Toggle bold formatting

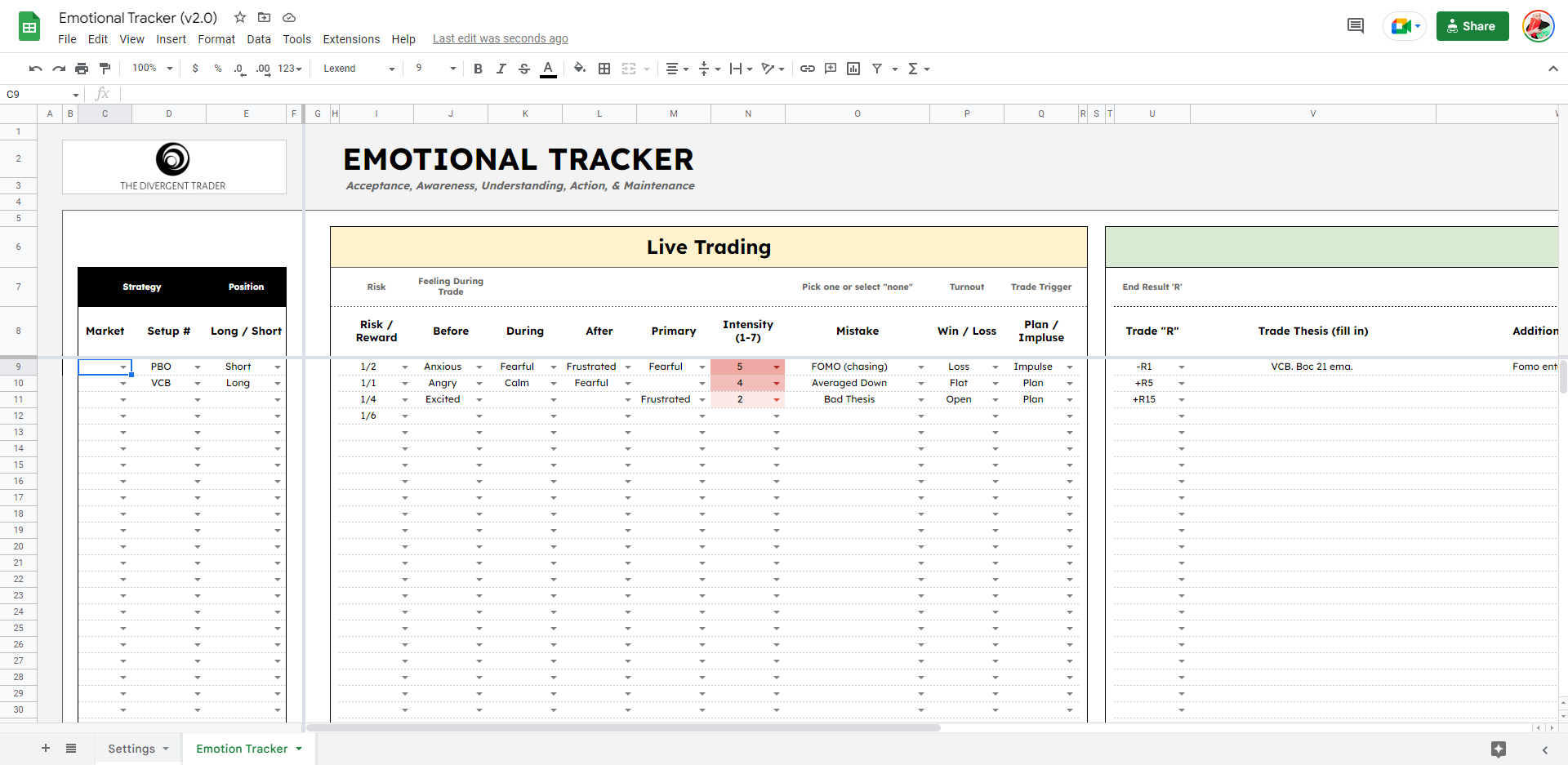click(x=479, y=69)
